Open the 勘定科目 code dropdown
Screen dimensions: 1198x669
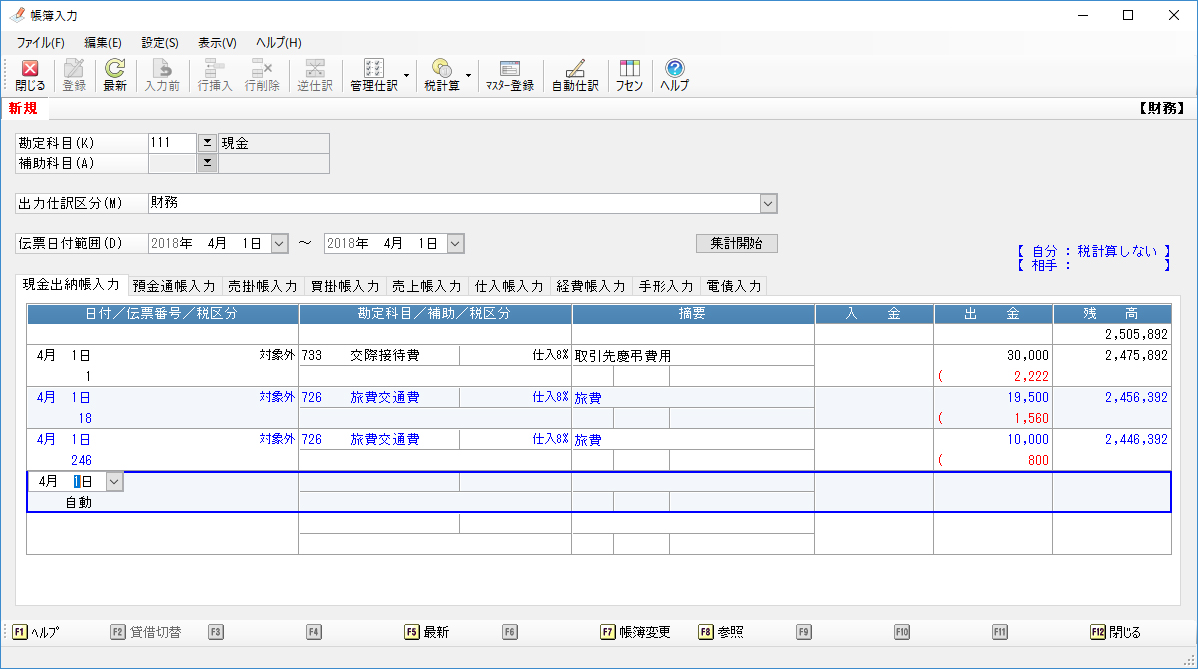pyautogui.click(x=207, y=143)
